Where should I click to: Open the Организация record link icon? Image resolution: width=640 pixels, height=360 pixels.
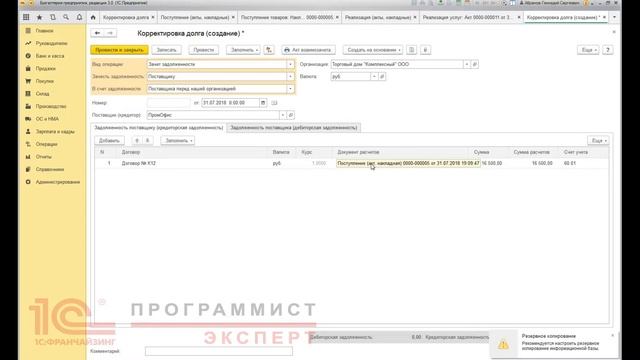click(x=474, y=64)
